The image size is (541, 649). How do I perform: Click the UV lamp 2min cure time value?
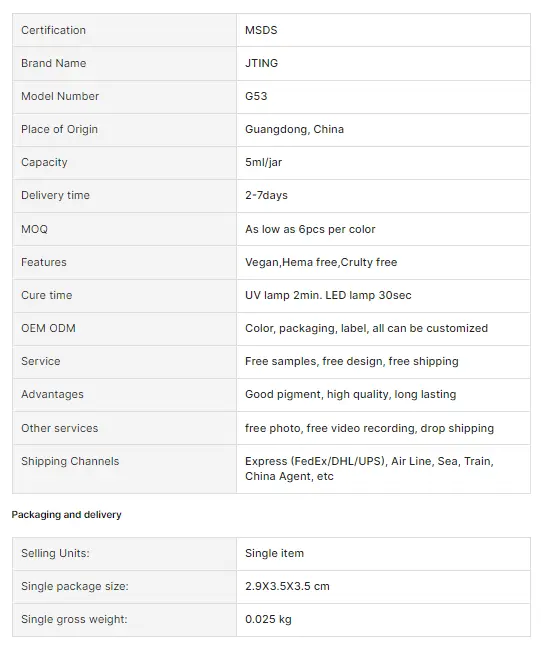pyautogui.click(x=328, y=296)
